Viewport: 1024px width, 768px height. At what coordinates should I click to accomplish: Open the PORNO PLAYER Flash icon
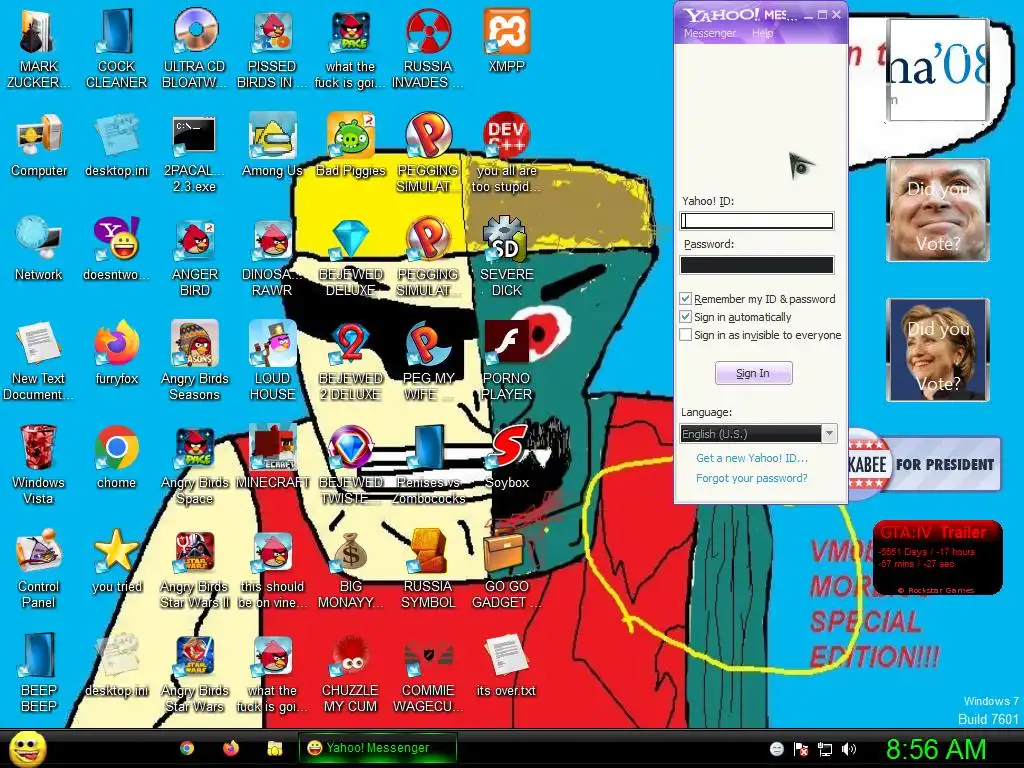[506, 344]
